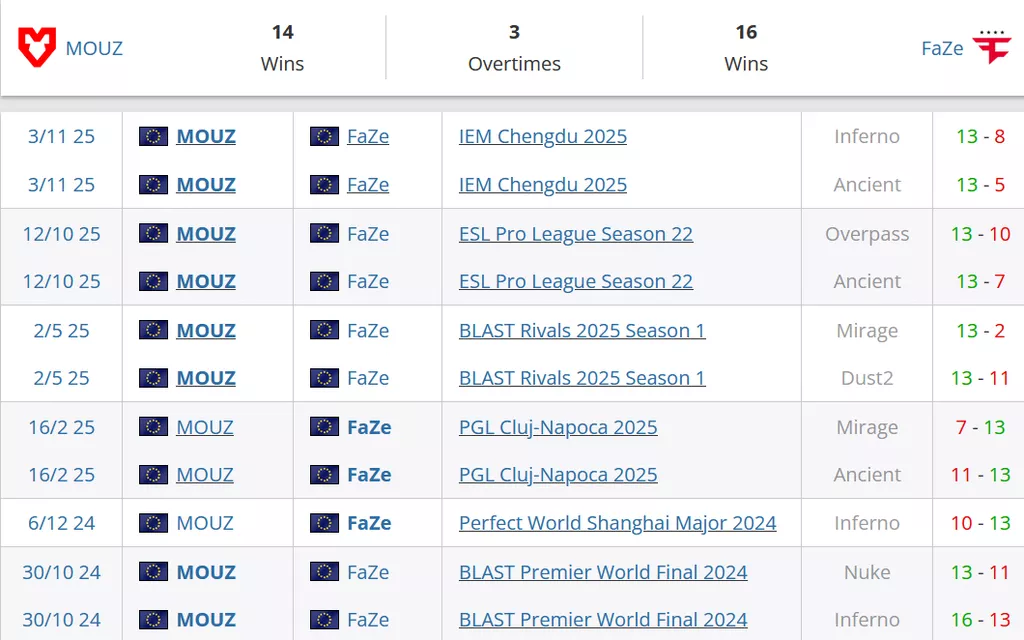Click bold FaZe link in Shanghai Major row
Screen dimensions: 1024x640
369,523
